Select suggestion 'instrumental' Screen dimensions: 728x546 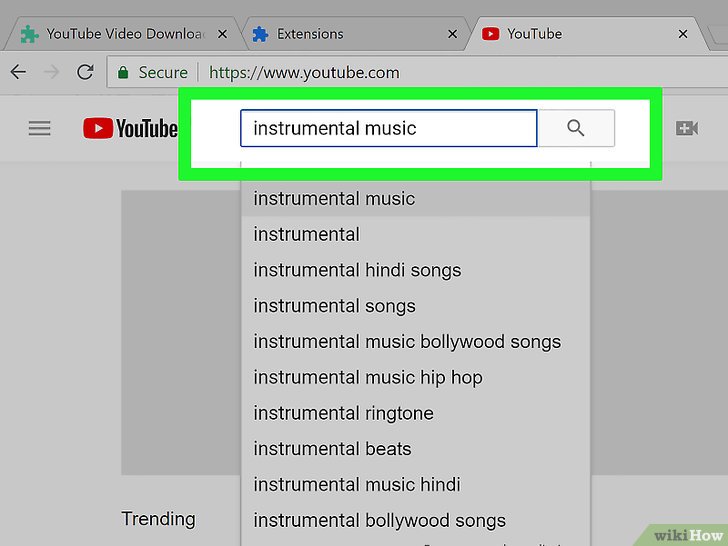416,234
